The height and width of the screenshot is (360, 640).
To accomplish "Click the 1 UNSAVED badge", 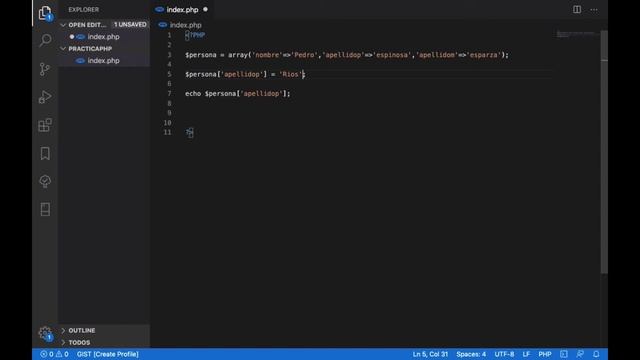I will (130, 25).
